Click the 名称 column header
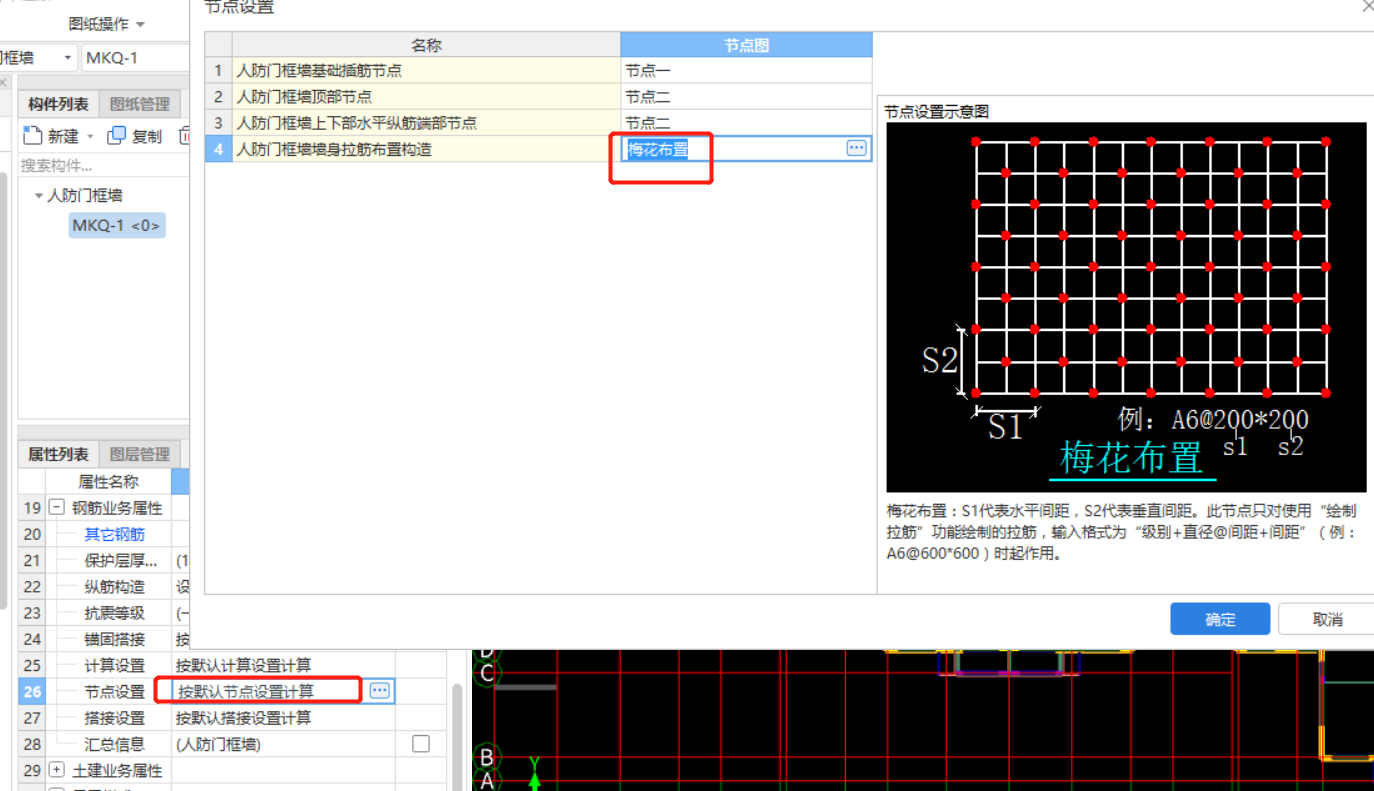Screen dimensions: 1374x791 click(x=426, y=45)
